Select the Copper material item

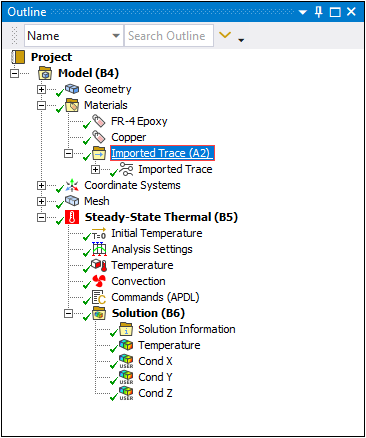[129, 137]
